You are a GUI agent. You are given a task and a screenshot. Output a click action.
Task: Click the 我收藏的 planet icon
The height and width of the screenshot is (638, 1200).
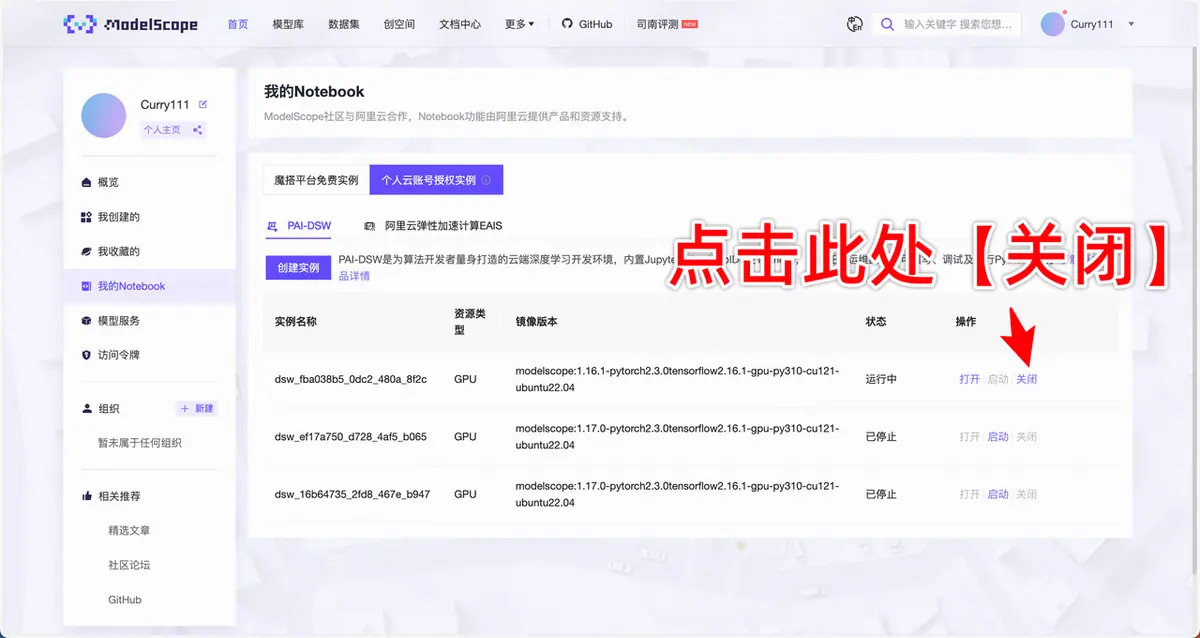tap(86, 251)
